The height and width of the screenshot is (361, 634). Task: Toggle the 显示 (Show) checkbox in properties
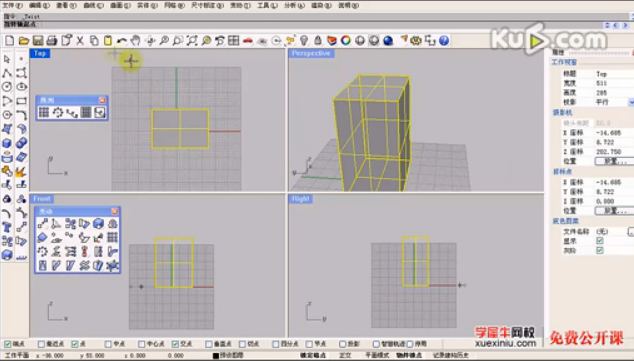point(600,241)
